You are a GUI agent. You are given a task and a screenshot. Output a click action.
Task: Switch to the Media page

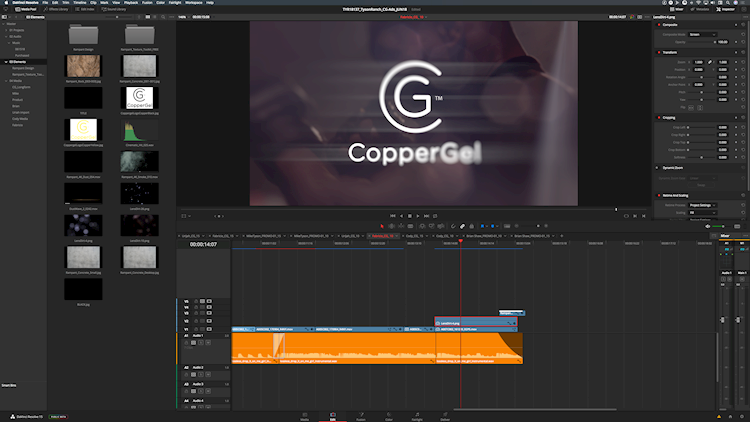coord(305,416)
